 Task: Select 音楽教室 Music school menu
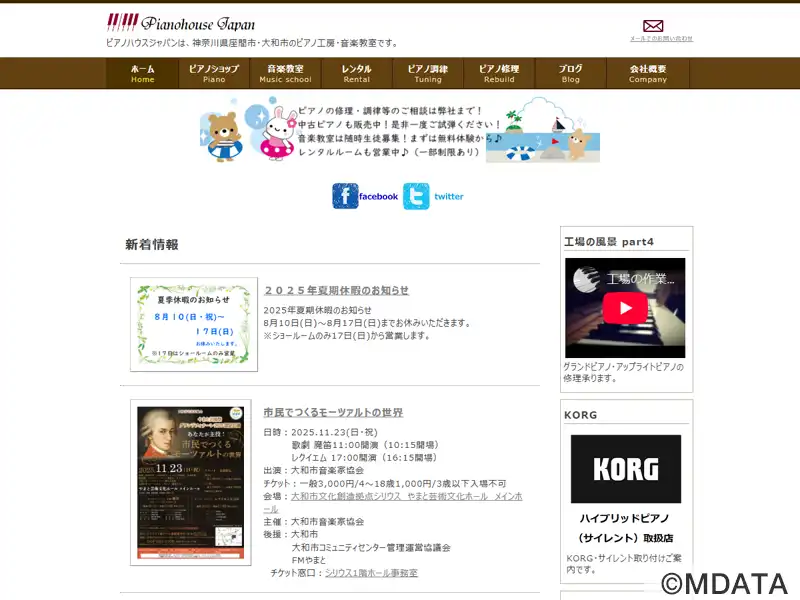click(x=285, y=73)
